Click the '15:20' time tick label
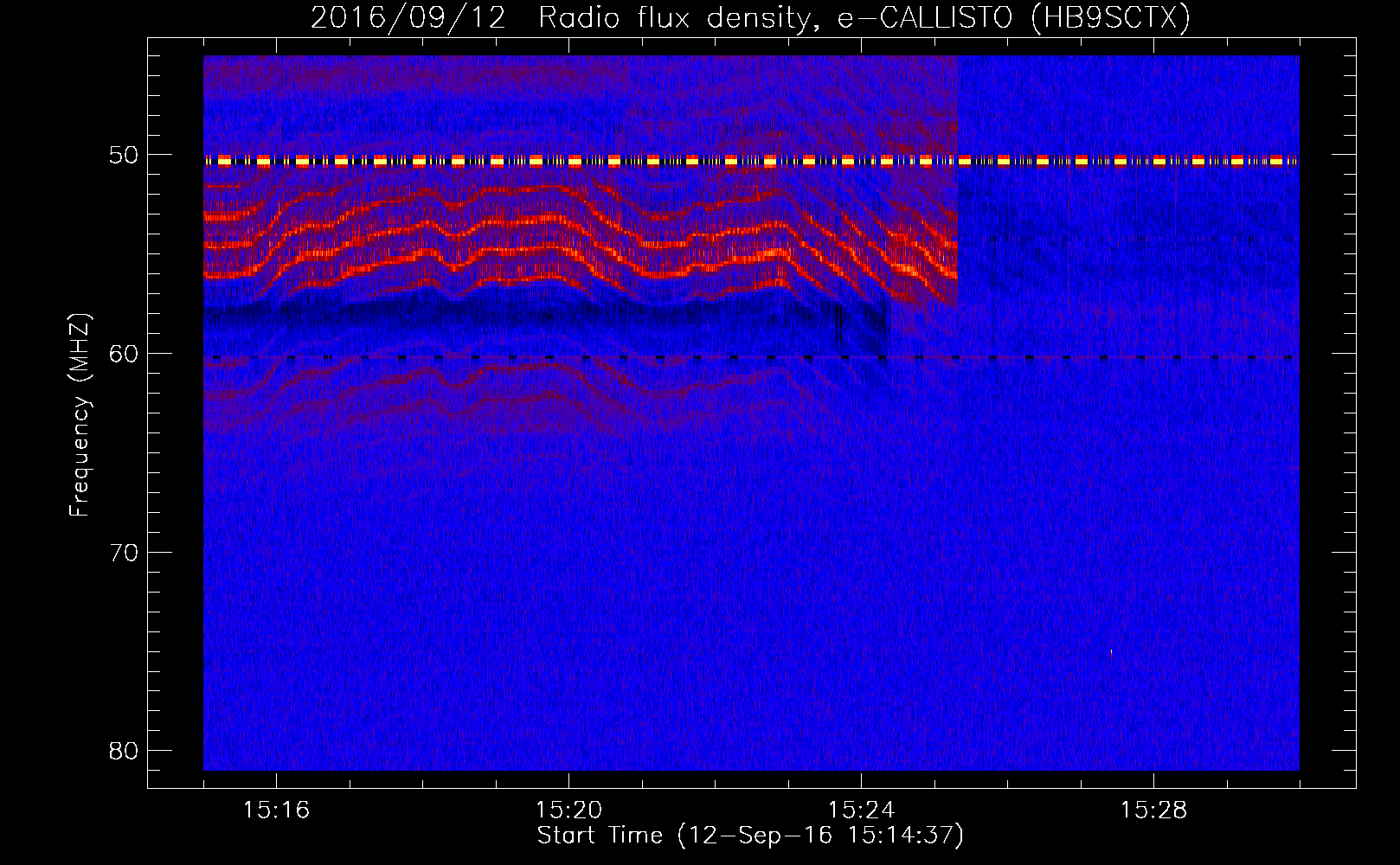This screenshot has height=865, width=1400. coord(568,811)
